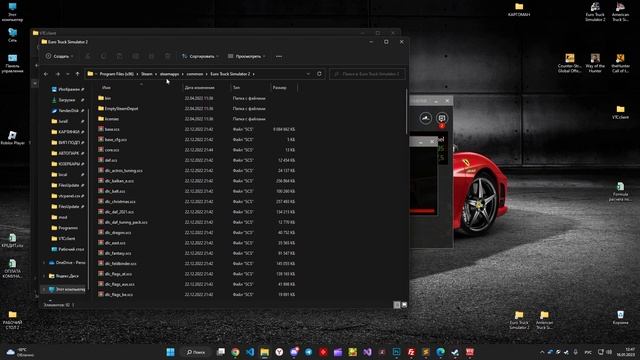Select the base.scs file
Image resolution: width=640 pixels, height=360 pixels.
tap(109, 129)
